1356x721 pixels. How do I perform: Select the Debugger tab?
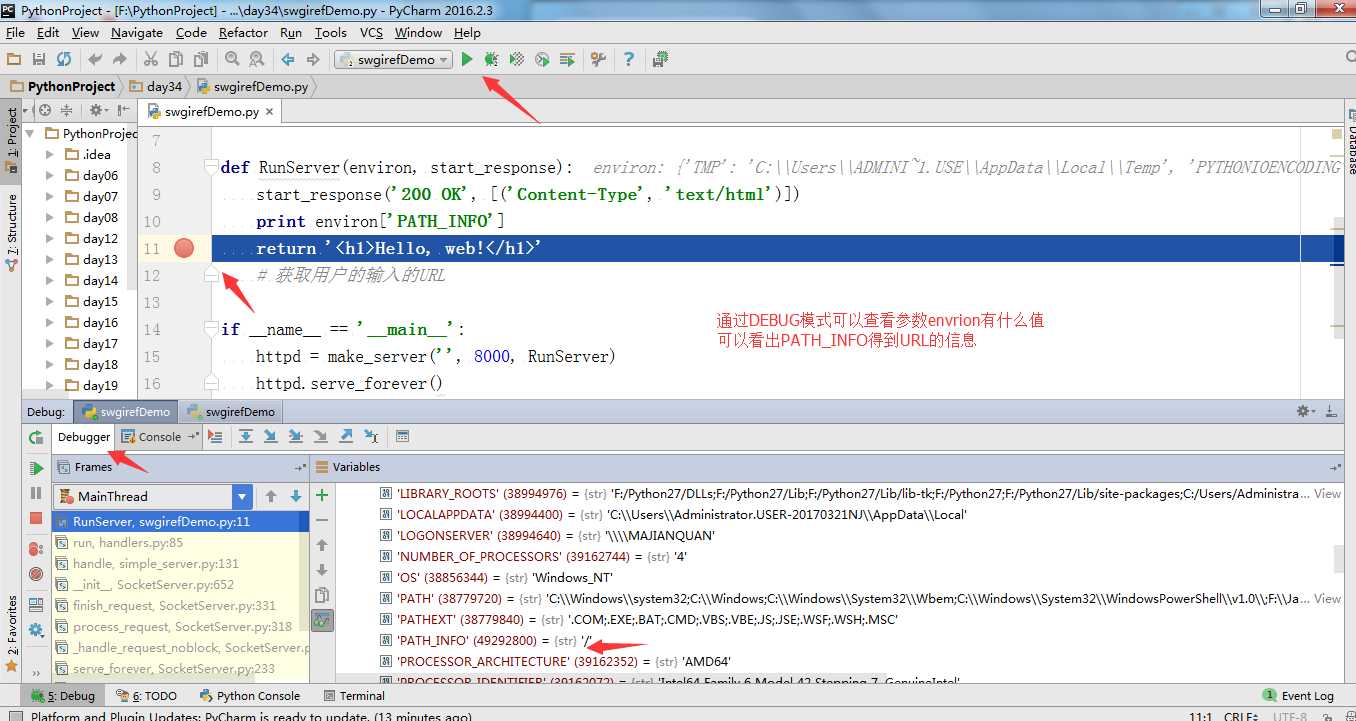pyautogui.click(x=84, y=437)
